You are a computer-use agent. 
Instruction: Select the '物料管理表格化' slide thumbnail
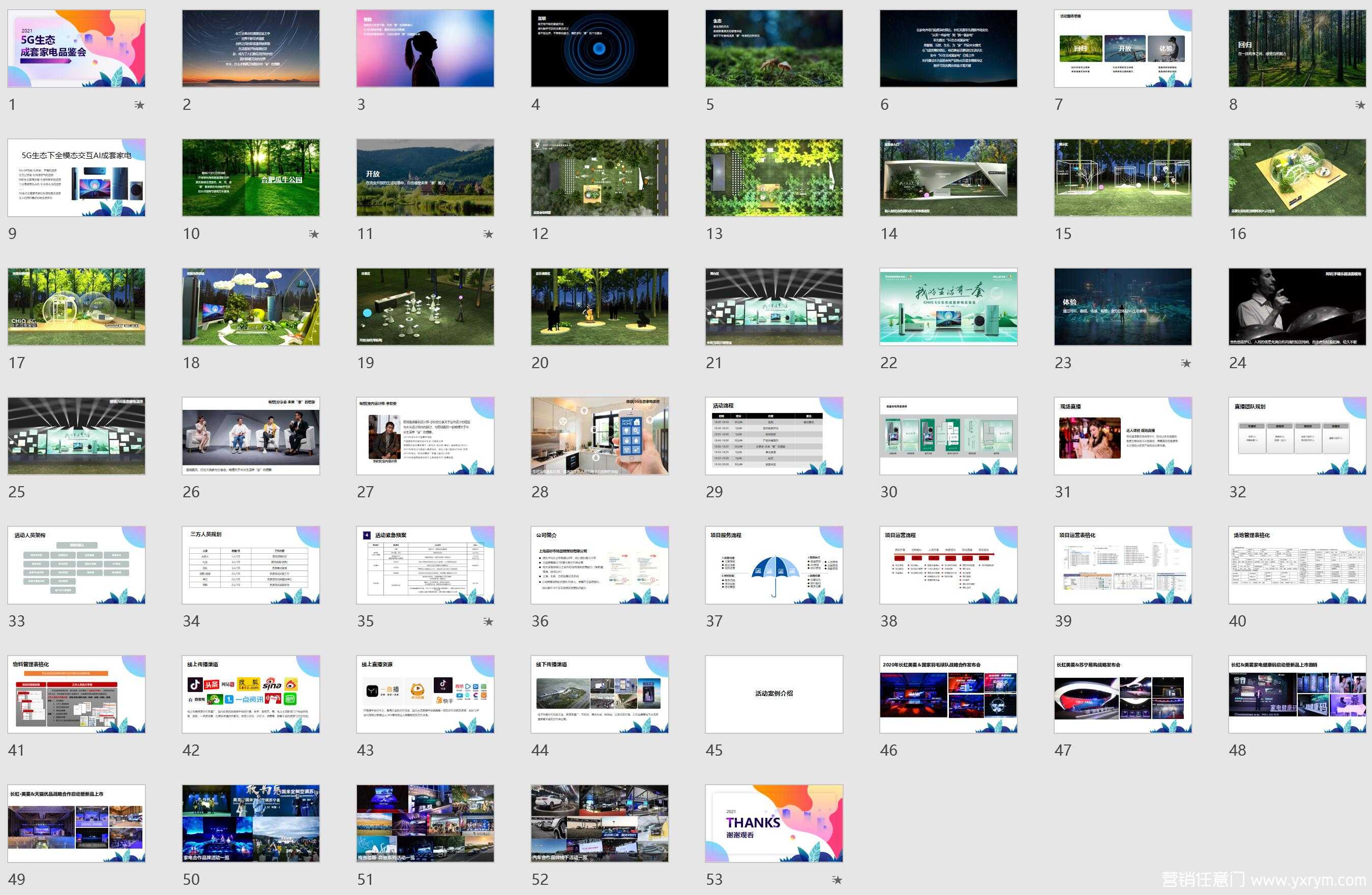pyautogui.click(x=77, y=694)
